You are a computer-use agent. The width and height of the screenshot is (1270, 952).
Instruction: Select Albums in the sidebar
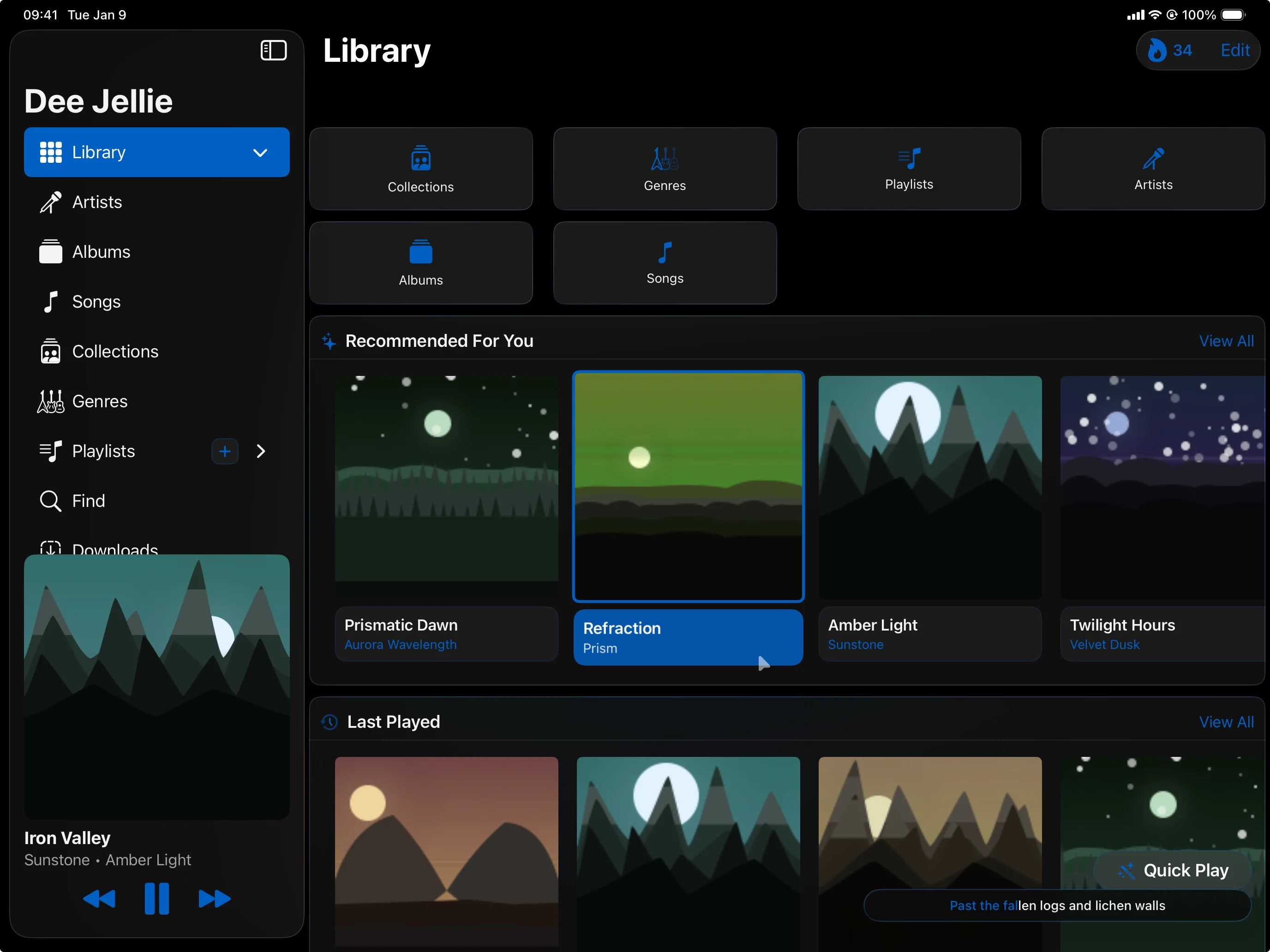tap(101, 251)
